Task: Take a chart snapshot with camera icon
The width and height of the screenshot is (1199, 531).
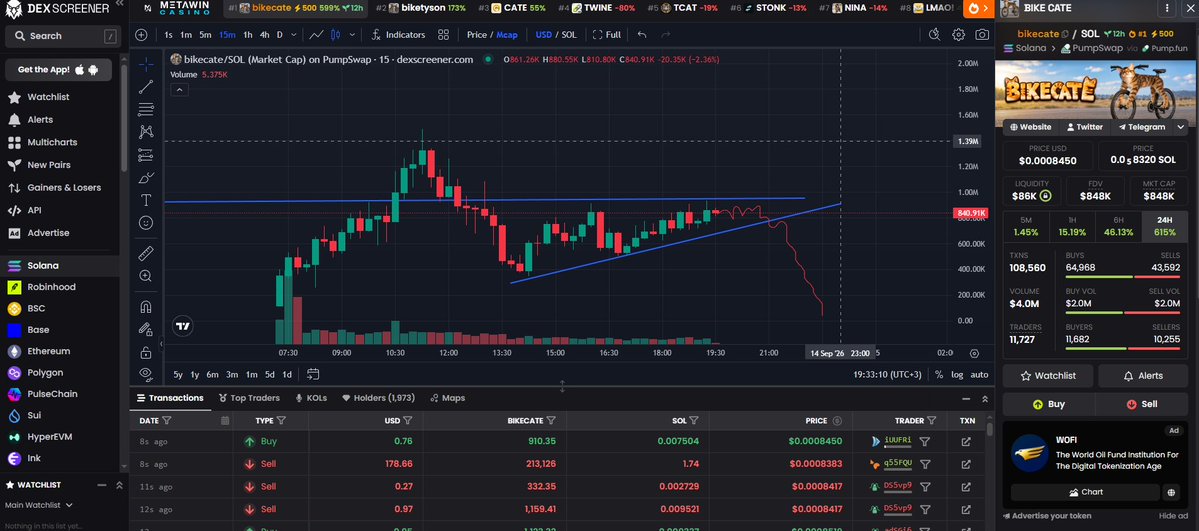Action: 982,34
